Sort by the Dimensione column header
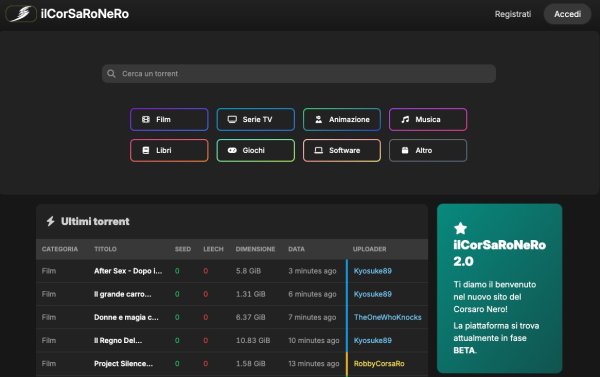This screenshot has width=600, height=377. (x=255, y=249)
